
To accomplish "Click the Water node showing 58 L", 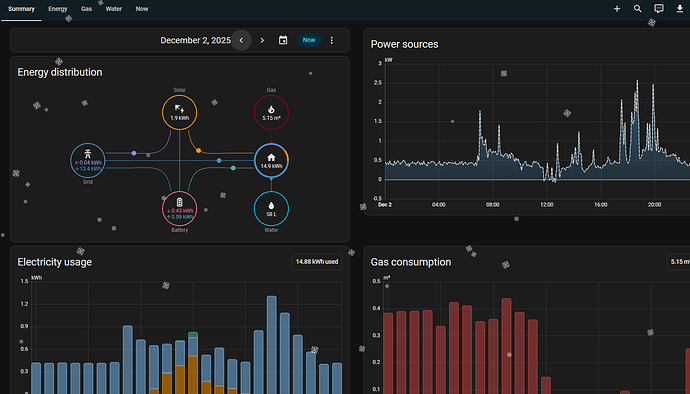I will [271, 209].
